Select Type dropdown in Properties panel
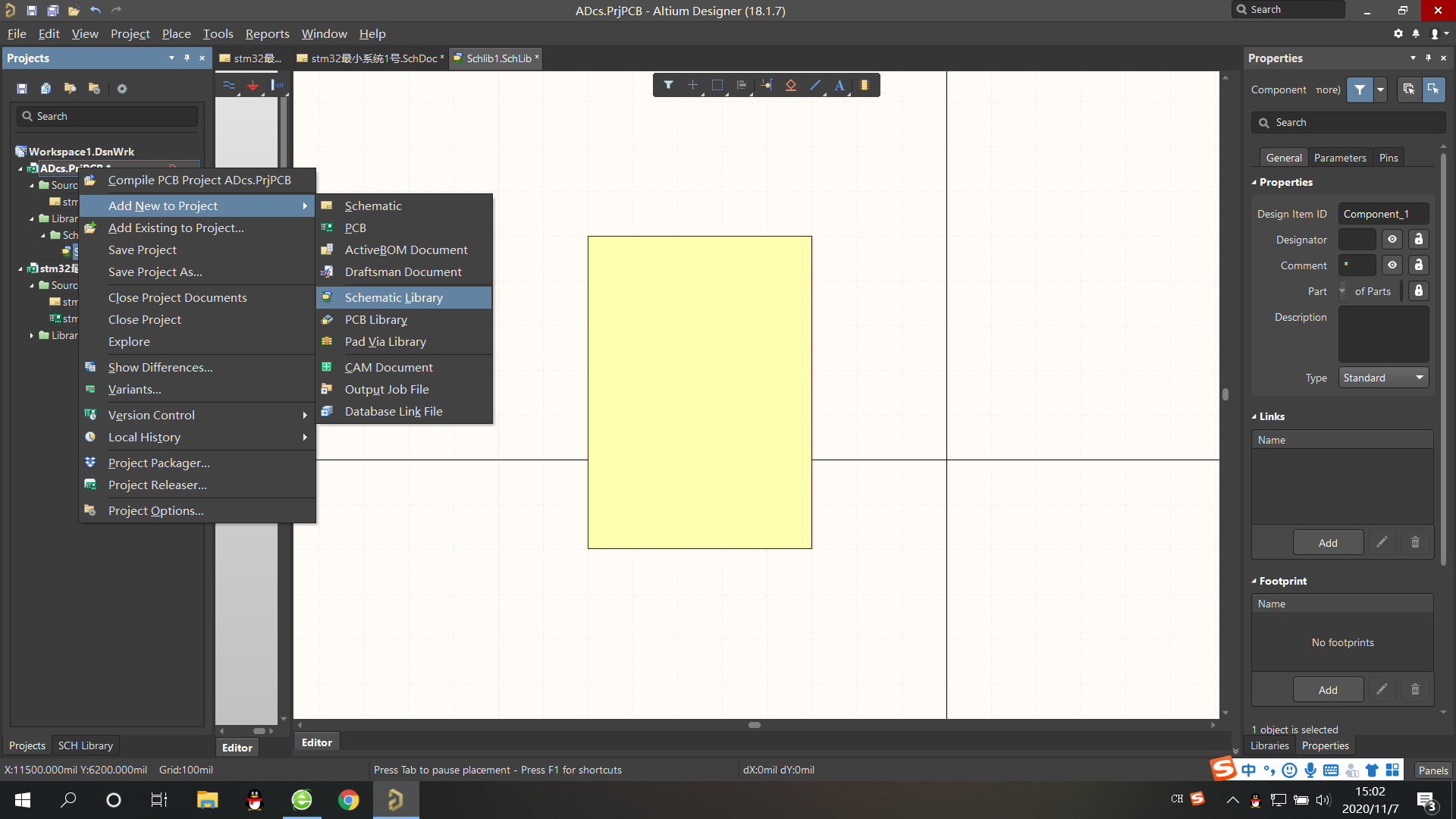The height and width of the screenshot is (819, 1456). point(1384,377)
